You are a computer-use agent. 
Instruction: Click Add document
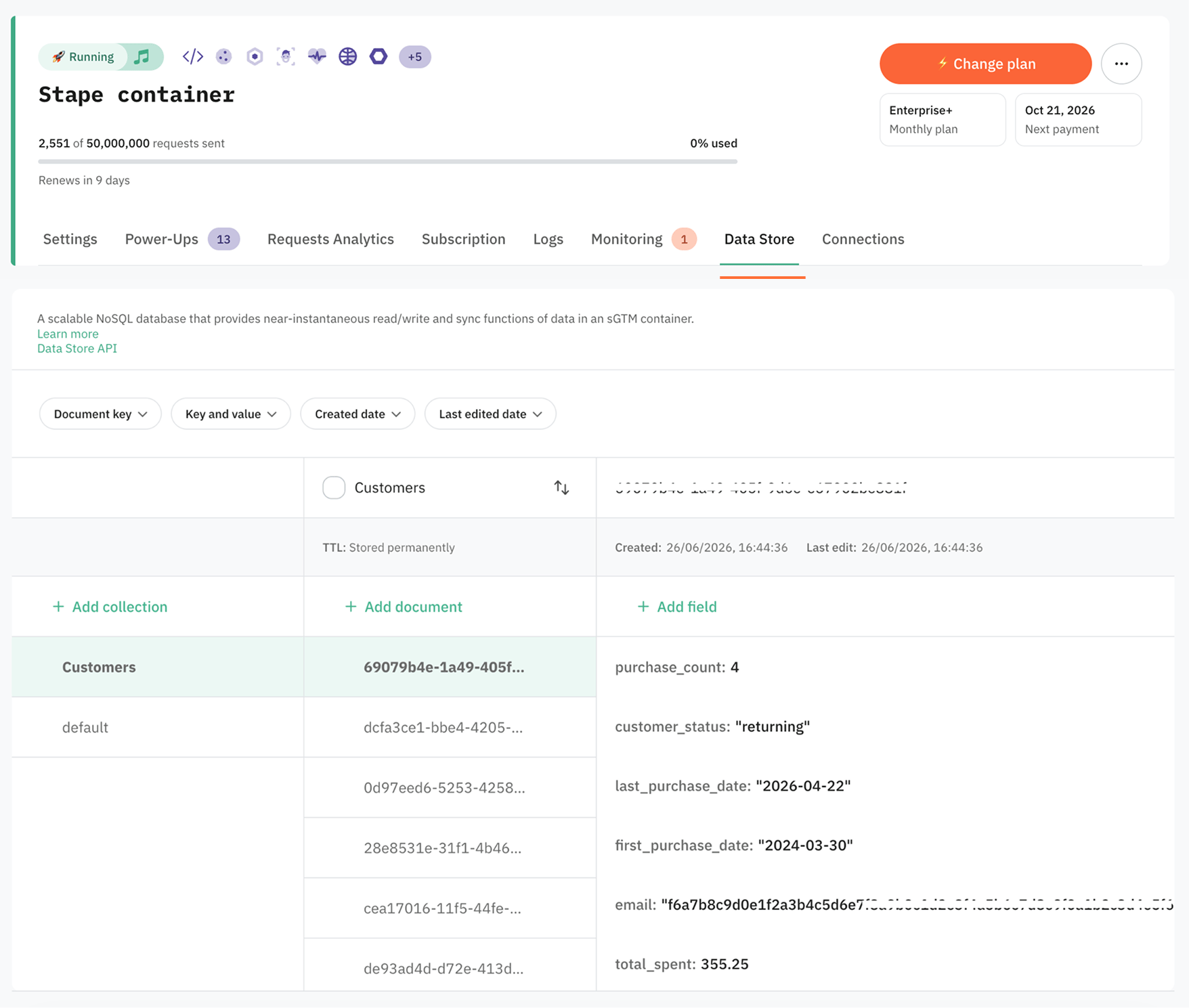404,607
